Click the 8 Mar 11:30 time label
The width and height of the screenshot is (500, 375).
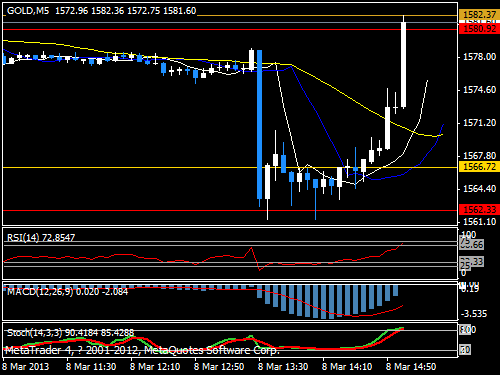[x=91, y=367]
